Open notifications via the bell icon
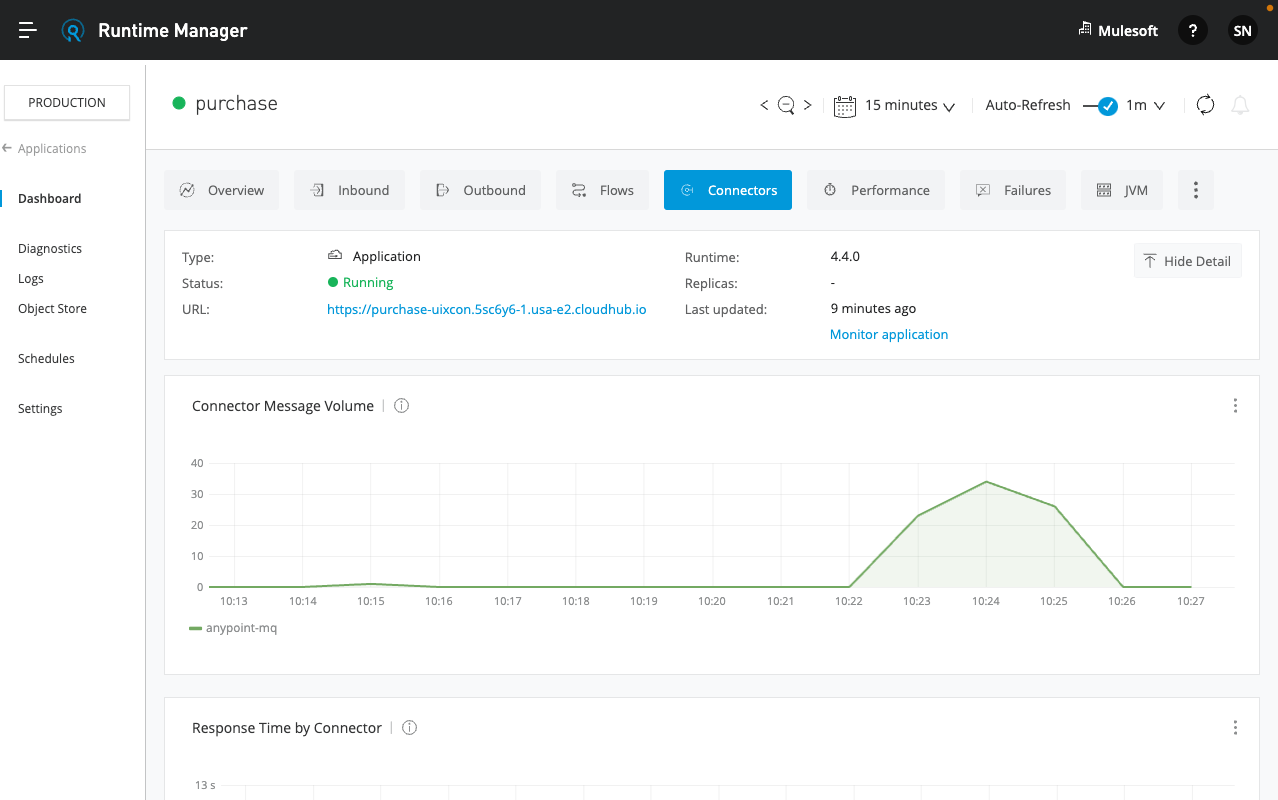This screenshot has height=800, width=1278. [x=1240, y=104]
